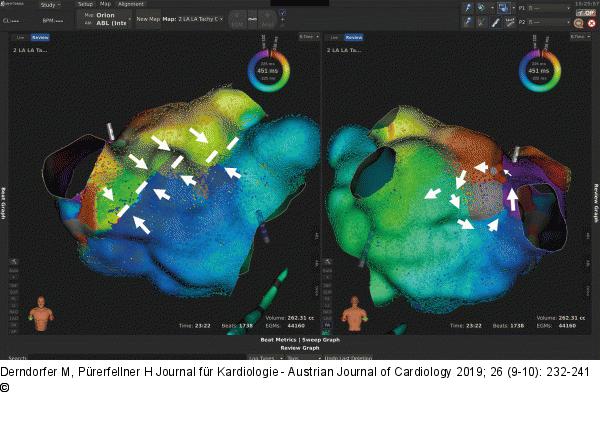Click the New Map button
Screen dimensions: 600x421
[147, 19]
